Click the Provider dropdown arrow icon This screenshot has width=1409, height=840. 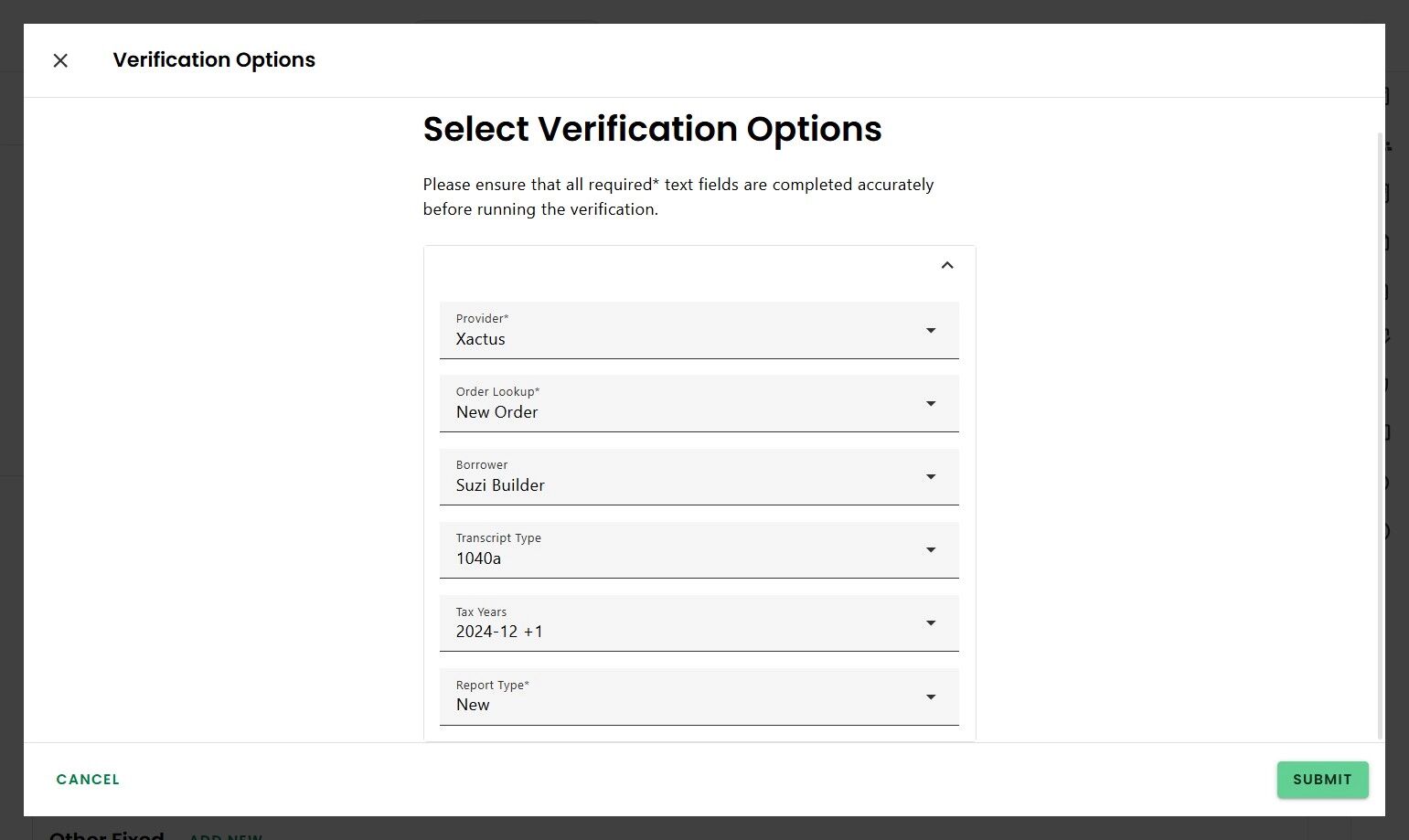click(x=931, y=330)
